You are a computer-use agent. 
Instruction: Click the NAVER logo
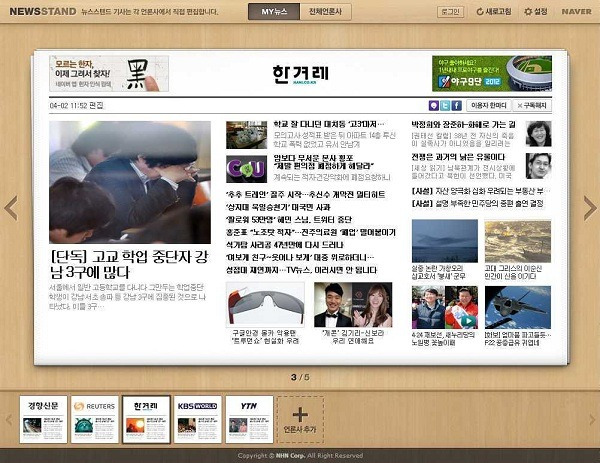pyautogui.click(x=576, y=12)
